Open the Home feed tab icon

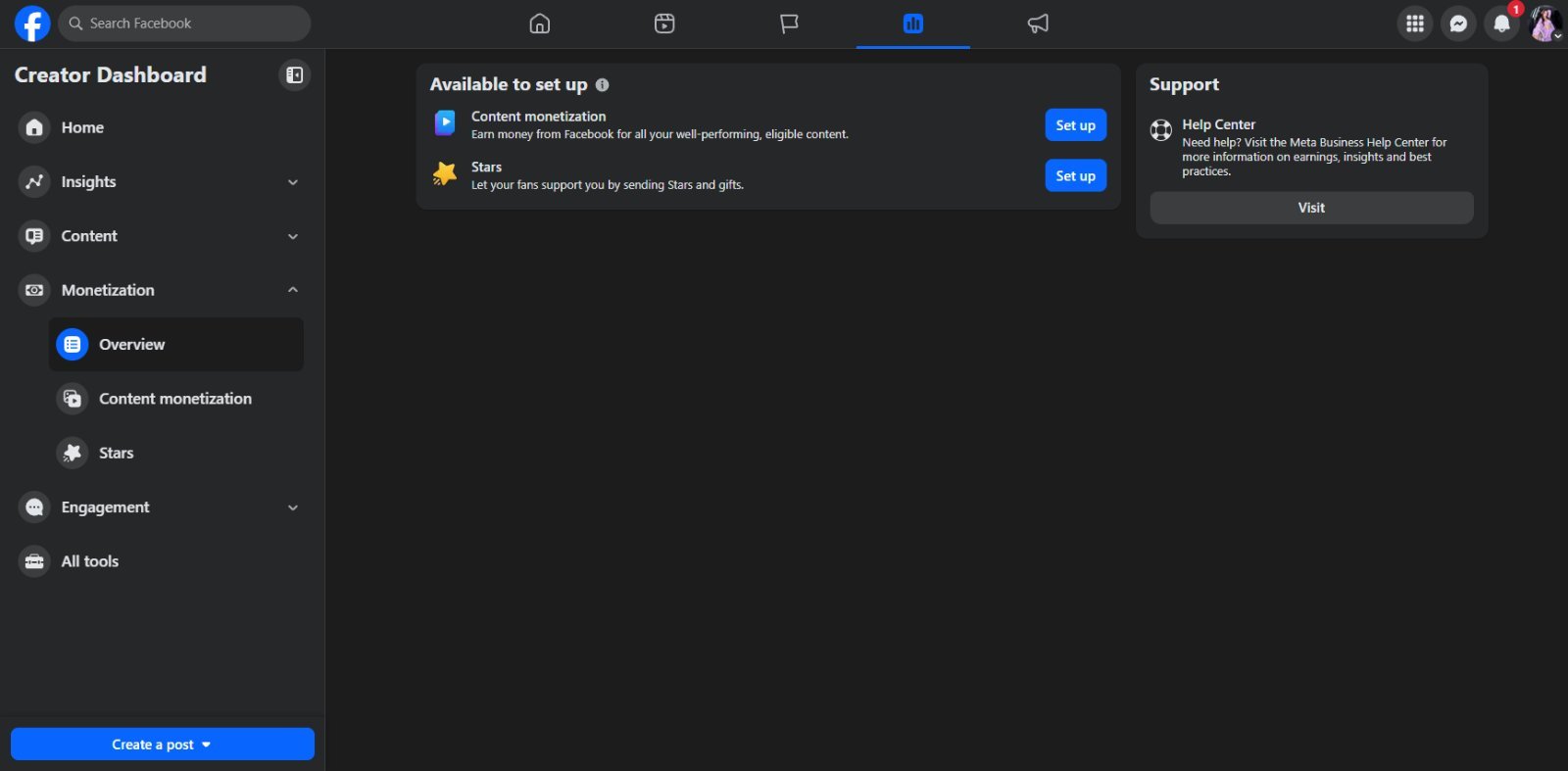tap(540, 24)
